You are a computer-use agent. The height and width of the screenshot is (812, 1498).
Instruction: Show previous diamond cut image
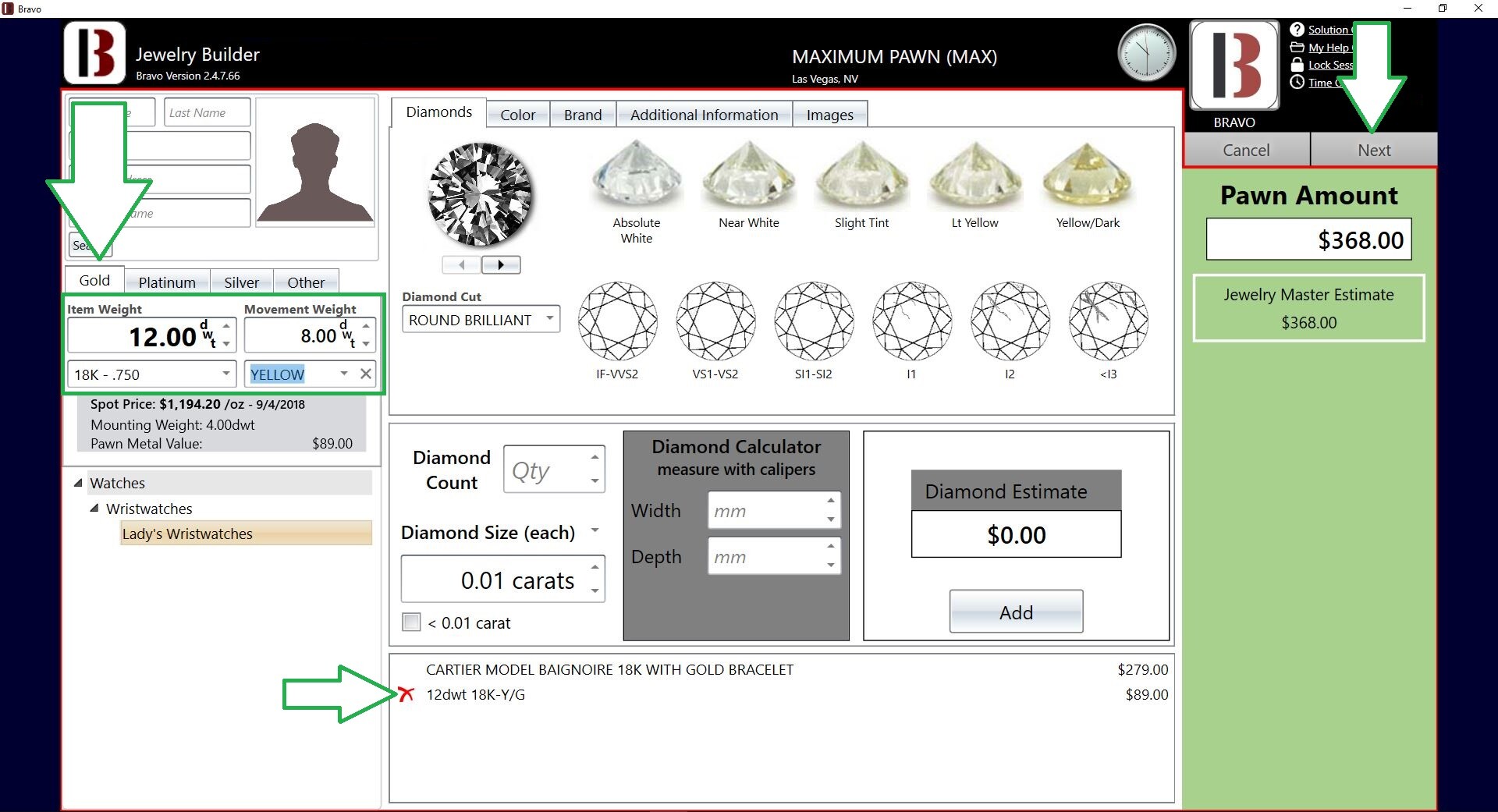pos(461,265)
